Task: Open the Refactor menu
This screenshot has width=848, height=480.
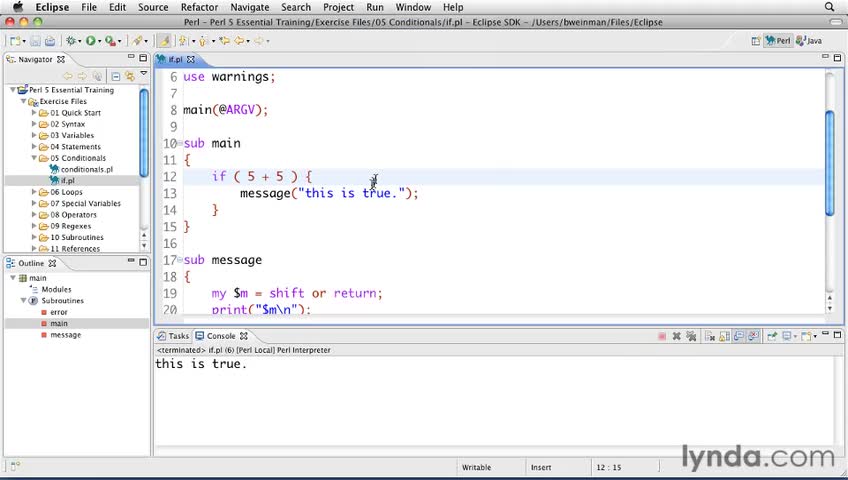Action: point(199,7)
